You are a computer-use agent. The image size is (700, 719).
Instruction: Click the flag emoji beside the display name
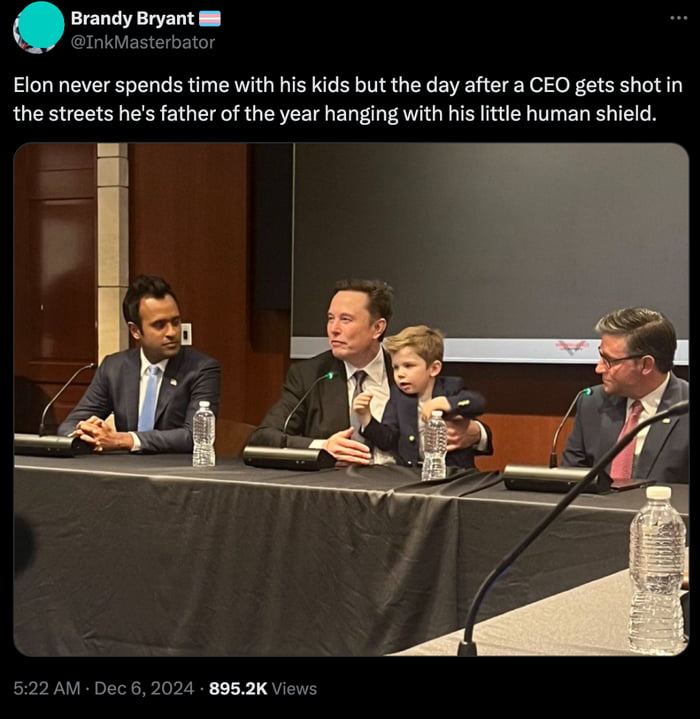(210, 19)
